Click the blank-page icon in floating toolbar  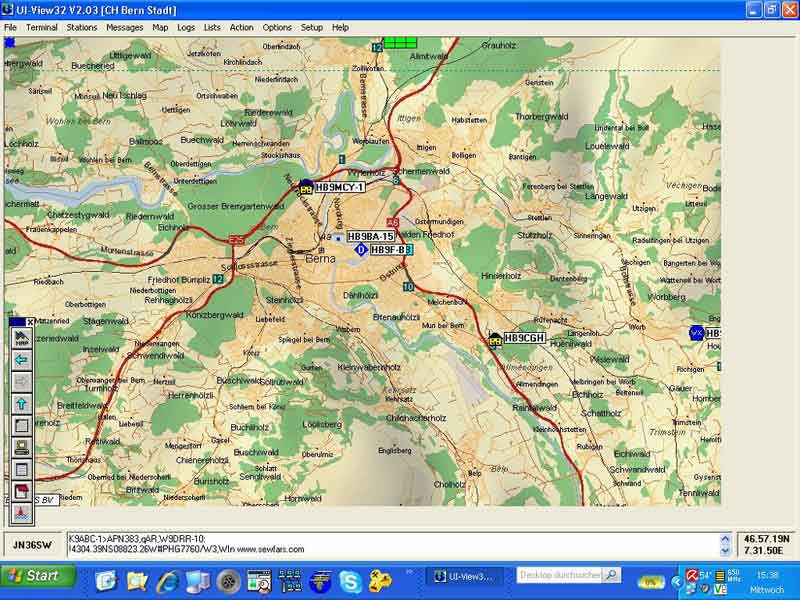pos(21,426)
